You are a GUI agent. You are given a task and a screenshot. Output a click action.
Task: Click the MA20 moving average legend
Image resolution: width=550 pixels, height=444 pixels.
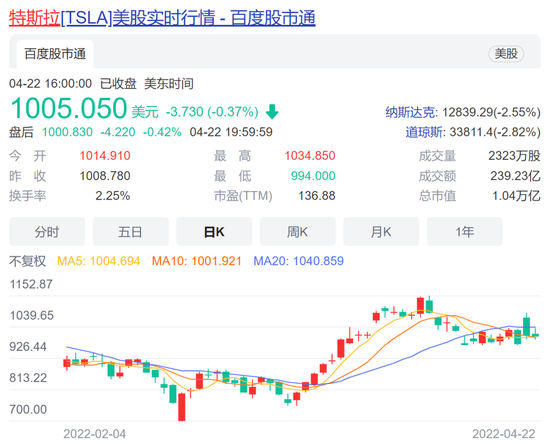tap(299, 261)
